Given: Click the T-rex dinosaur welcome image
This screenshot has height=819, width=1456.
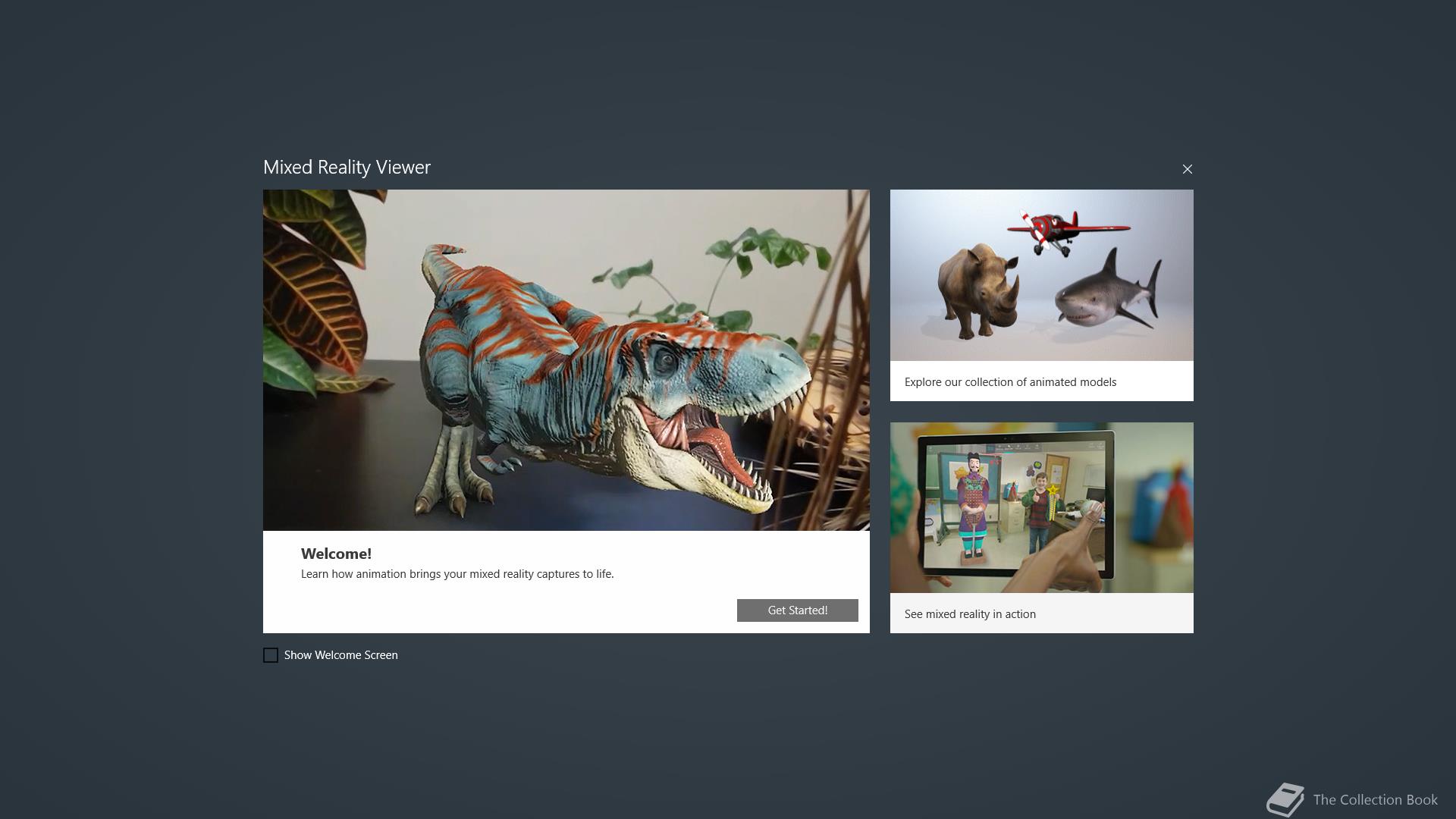Looking at the screenshot, I should click(x=566, y=360).
